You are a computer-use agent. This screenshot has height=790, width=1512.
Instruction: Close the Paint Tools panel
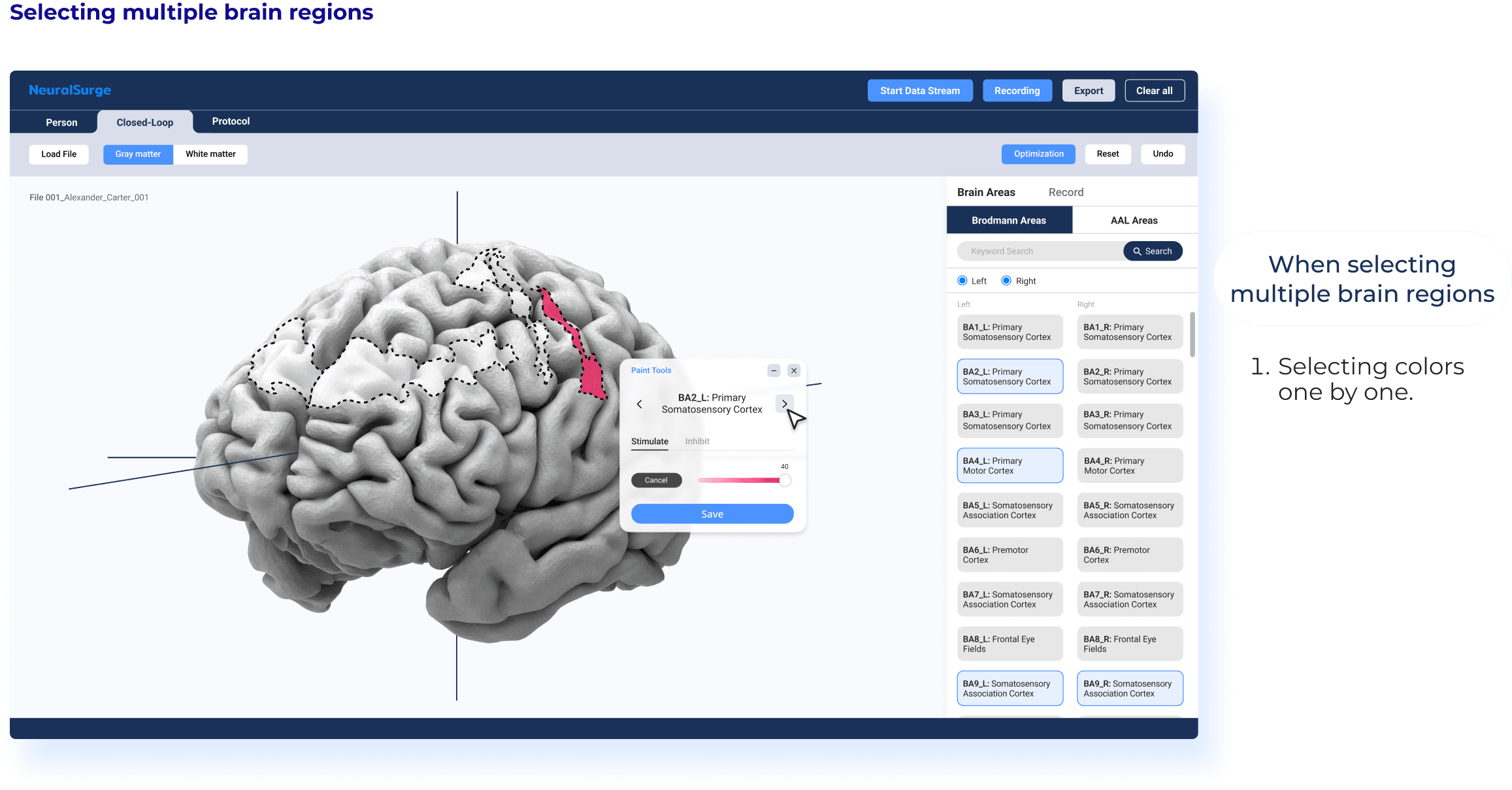pos(794,370)
